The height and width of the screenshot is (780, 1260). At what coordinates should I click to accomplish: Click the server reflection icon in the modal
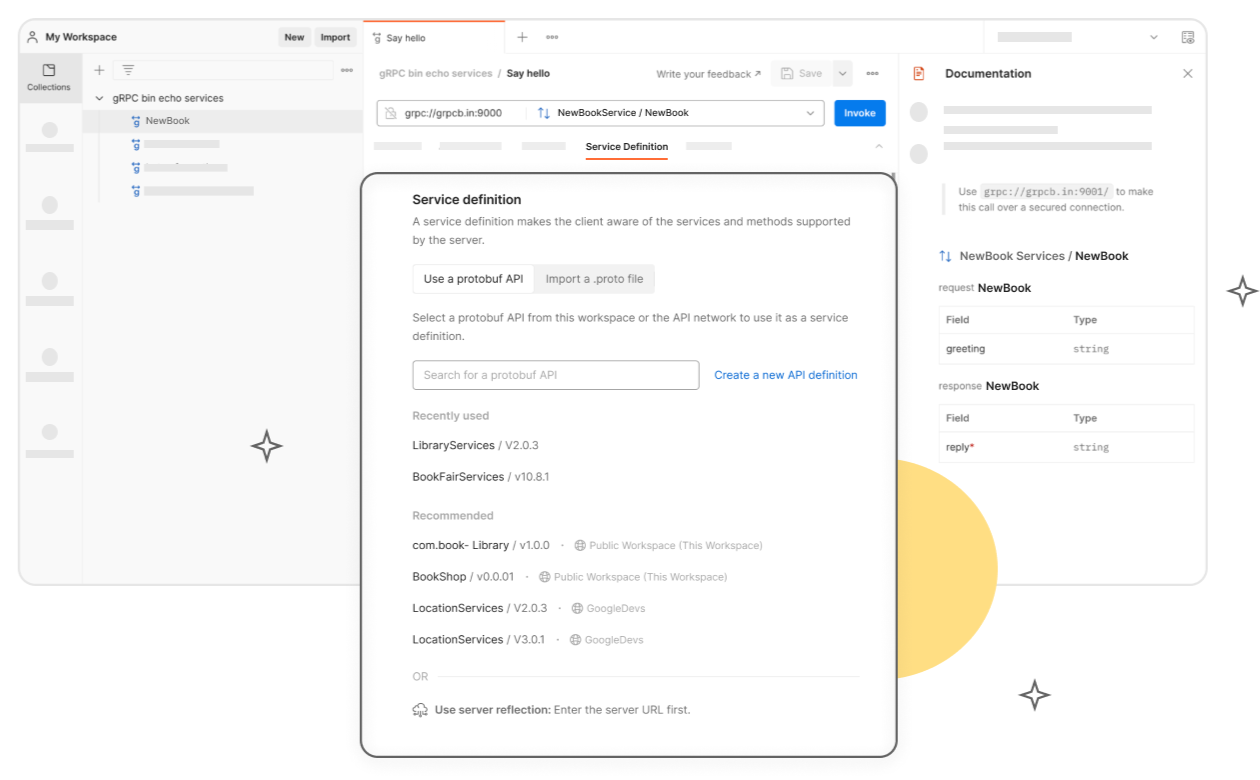pos(420,709)
